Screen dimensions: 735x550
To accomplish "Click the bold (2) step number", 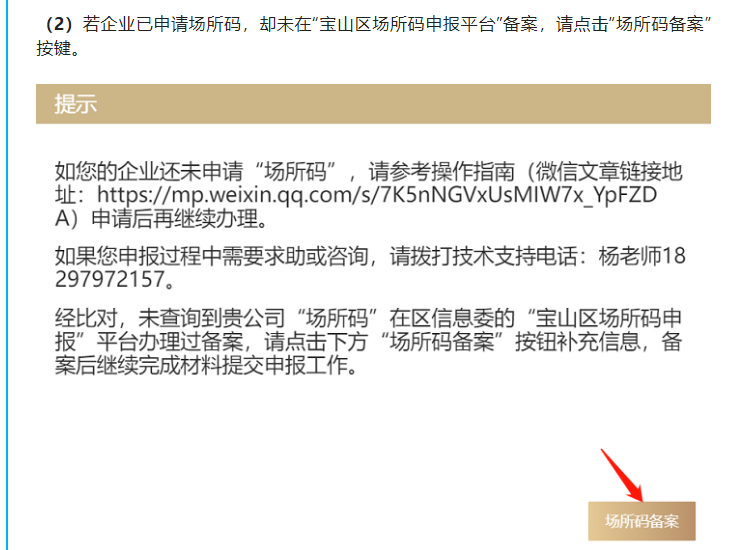I will pyautogui.click(x=59, y=24).
